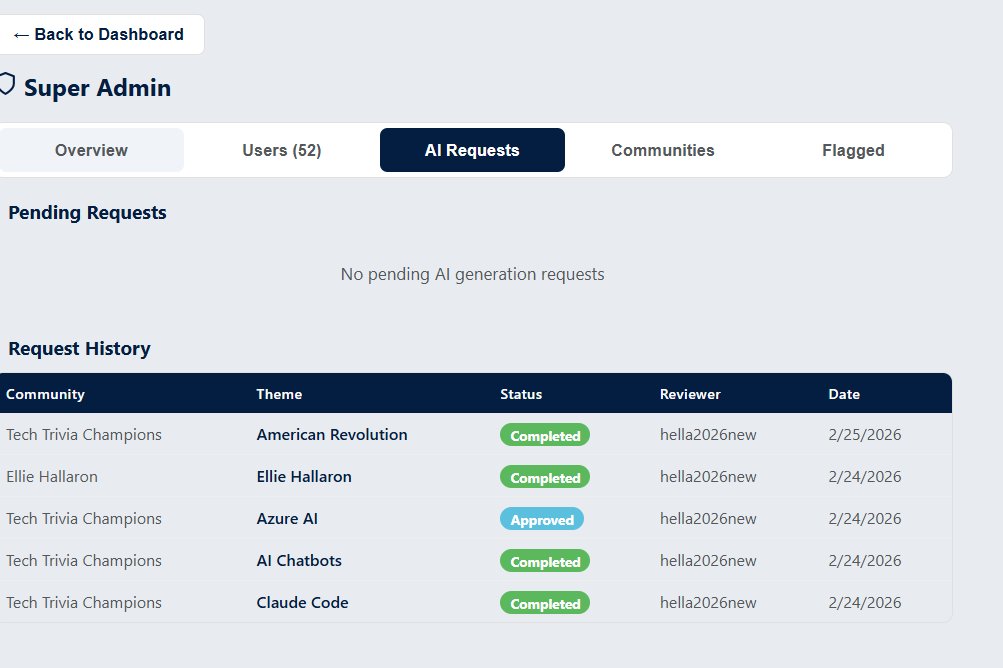Image resolution: width=1003 pixels, height=668 pixels.
Task: Click the Back to Dashboard button
Action: (98, 35)
